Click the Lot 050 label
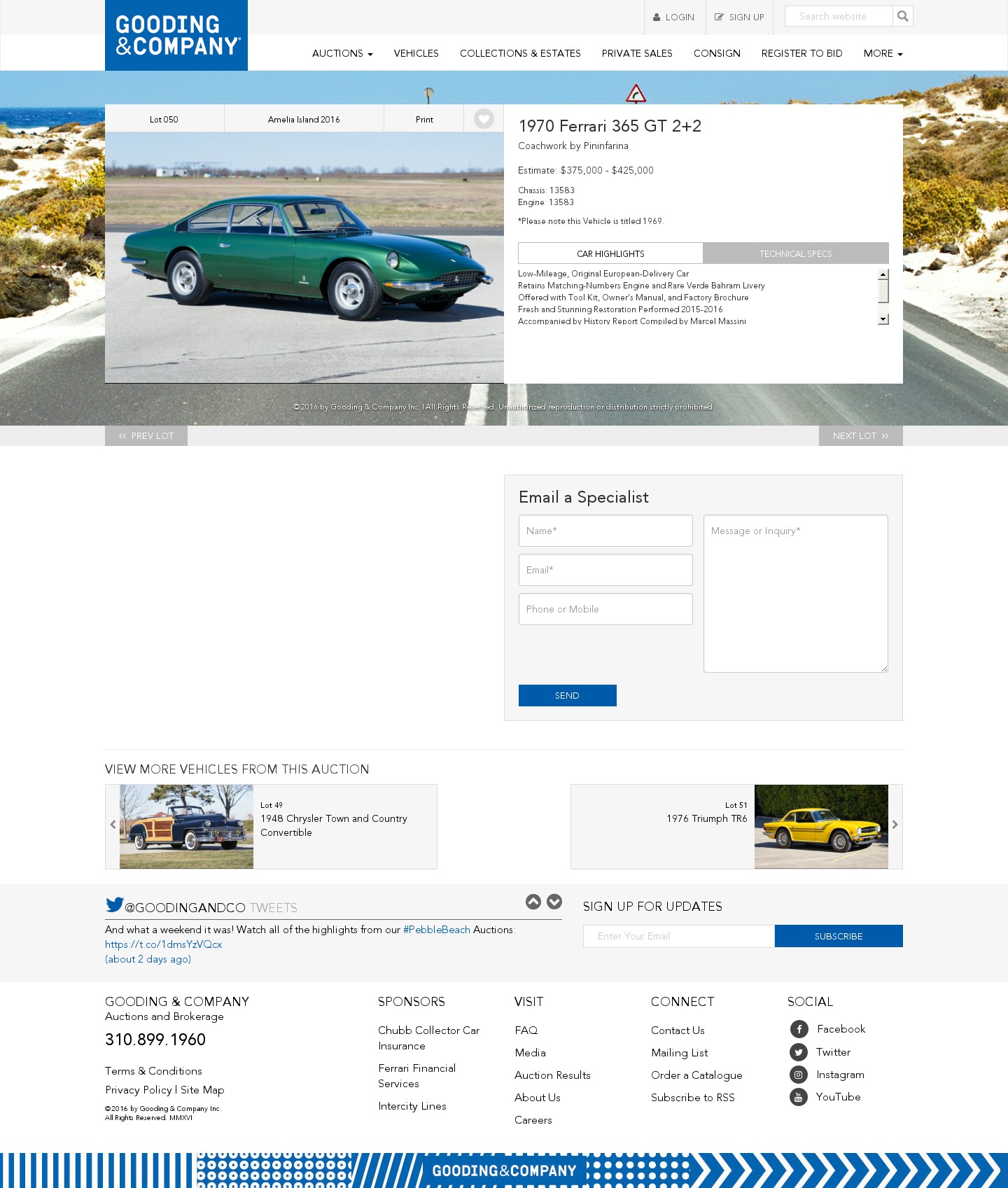Screen dimensions: 1008x1188 tap(164, 119)
